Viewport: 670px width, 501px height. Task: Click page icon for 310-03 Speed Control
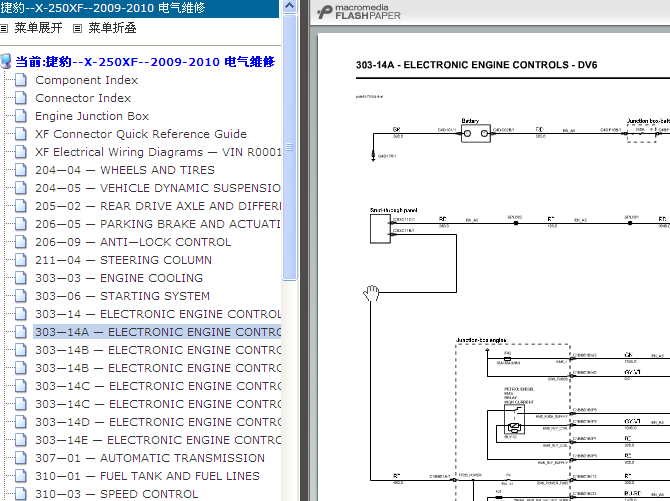click(x=21, y=494)
